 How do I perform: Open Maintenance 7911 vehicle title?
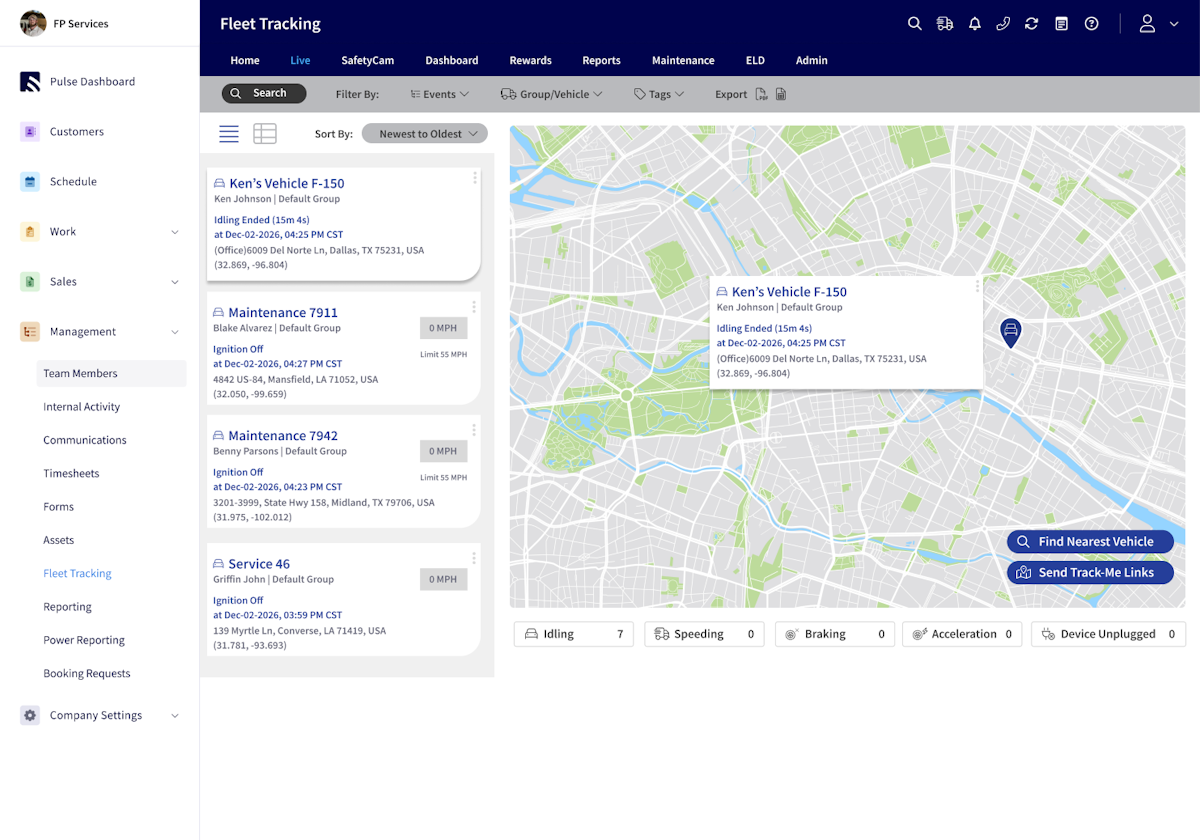tap(283, 312)
